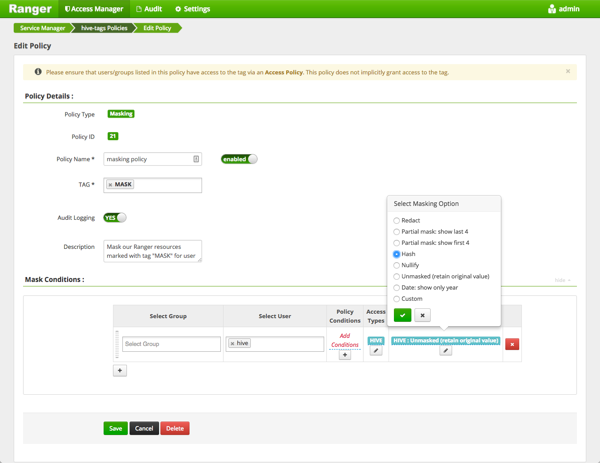Cancel editing the policy
This screenshot has height=463, width=600.
(x=144, y=428)
